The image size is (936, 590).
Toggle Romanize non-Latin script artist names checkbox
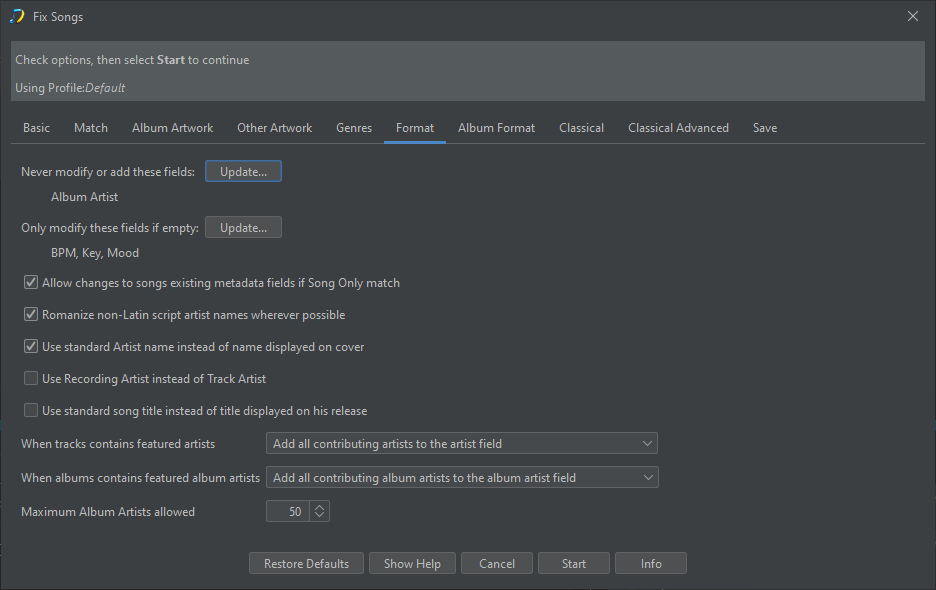pyautogui.click(x=31, y=315)
